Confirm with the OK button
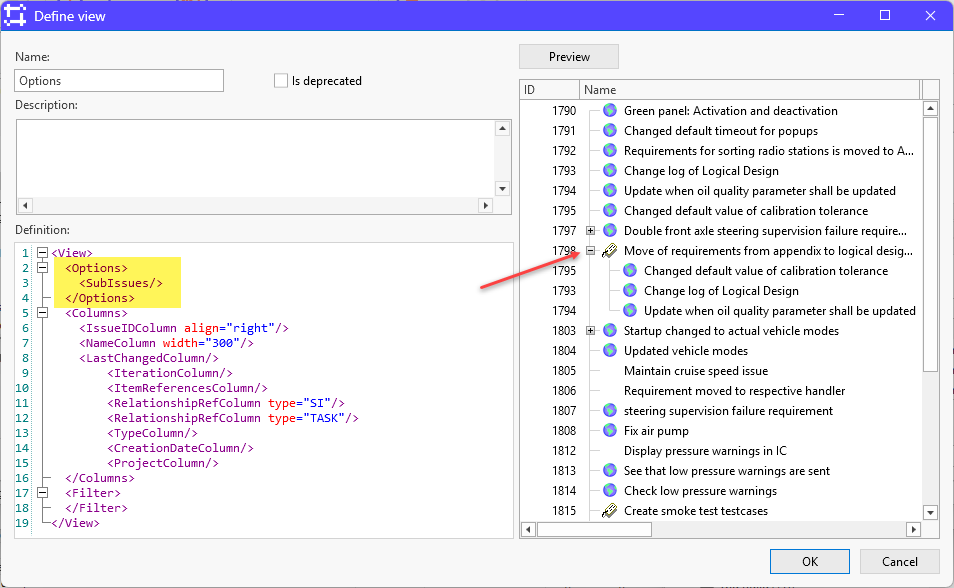The width and height of the screenshot is (954, 588). tap(810, 561)
